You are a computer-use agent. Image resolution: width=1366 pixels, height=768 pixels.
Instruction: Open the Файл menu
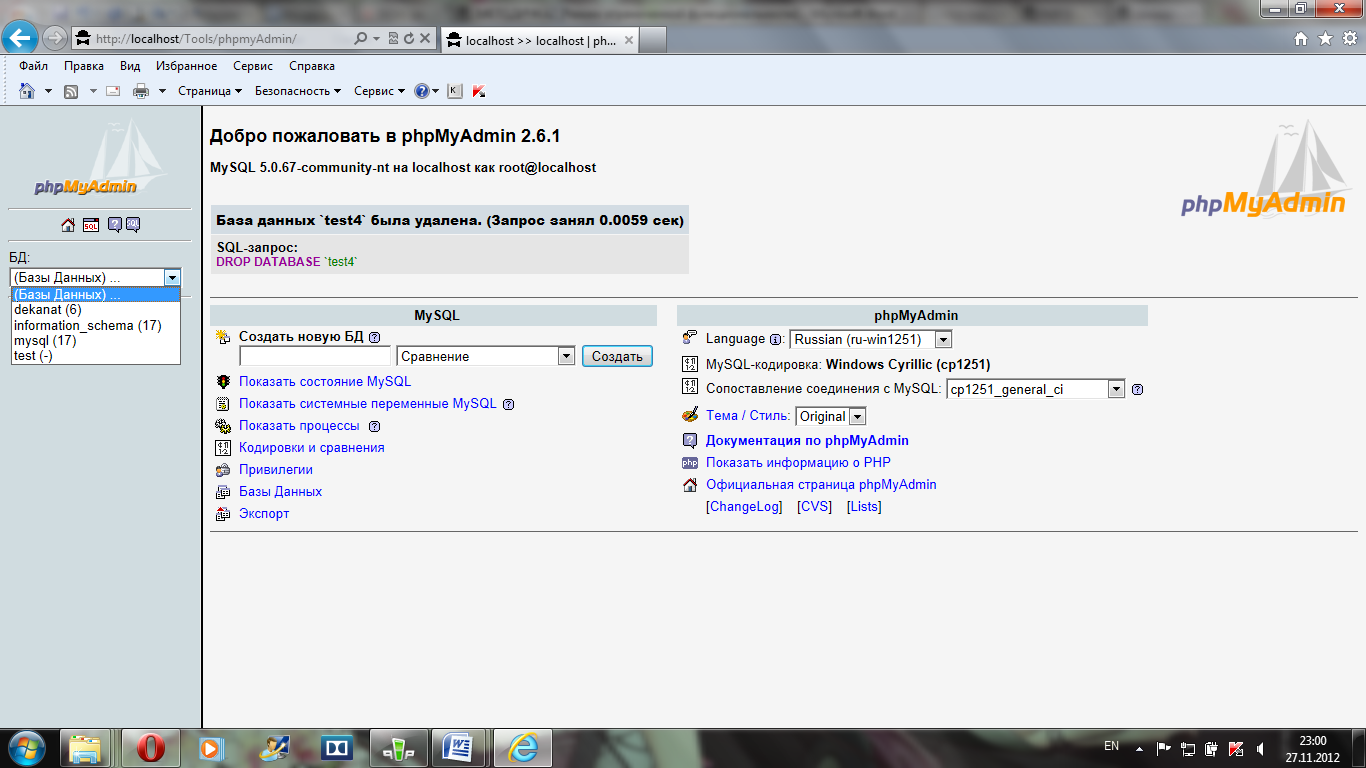coord(33,66)
